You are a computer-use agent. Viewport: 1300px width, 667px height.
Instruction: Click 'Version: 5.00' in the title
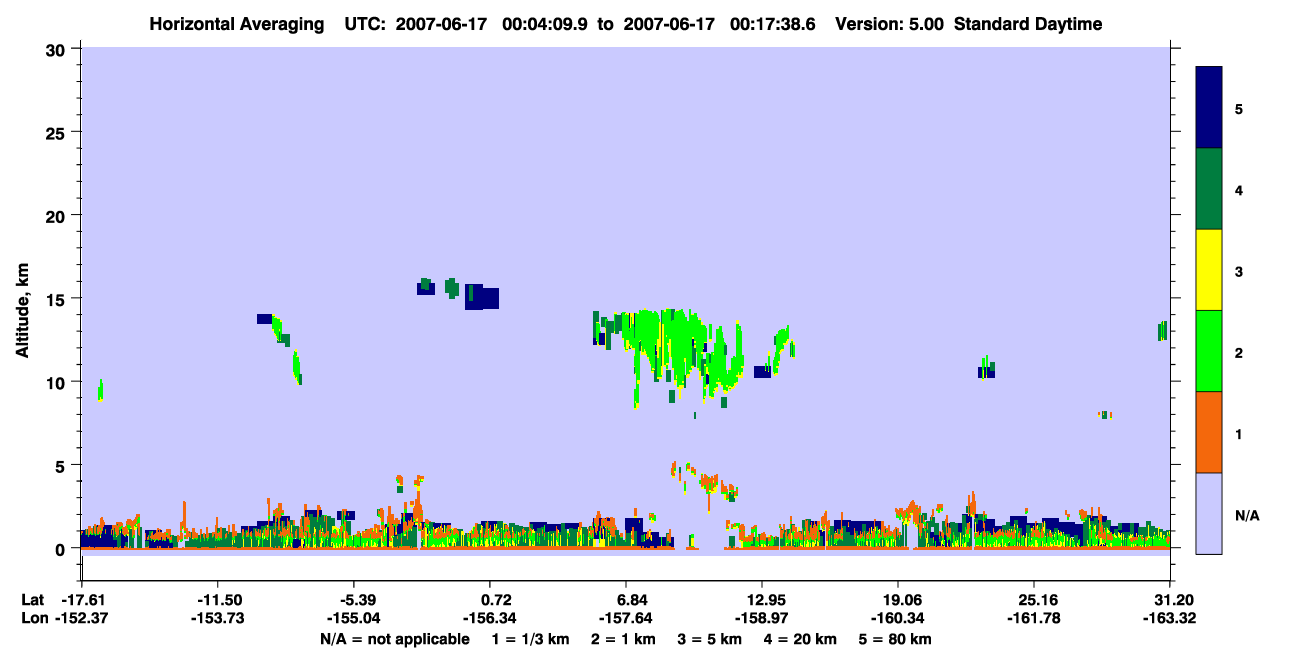pyautogui.click(x=889, y=24)
